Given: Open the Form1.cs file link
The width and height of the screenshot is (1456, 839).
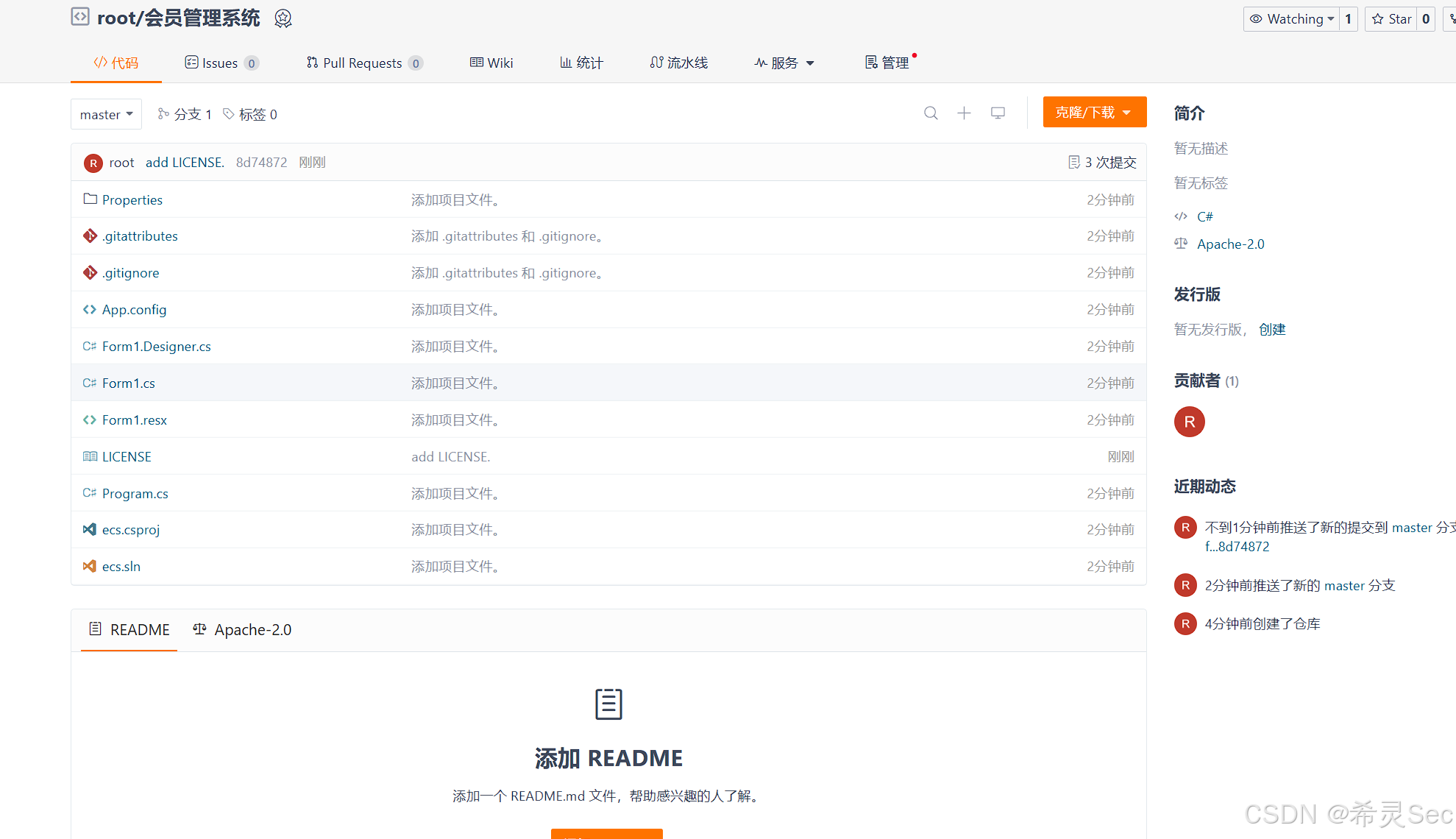Looking at the screenshot, I should pos(128,383).
